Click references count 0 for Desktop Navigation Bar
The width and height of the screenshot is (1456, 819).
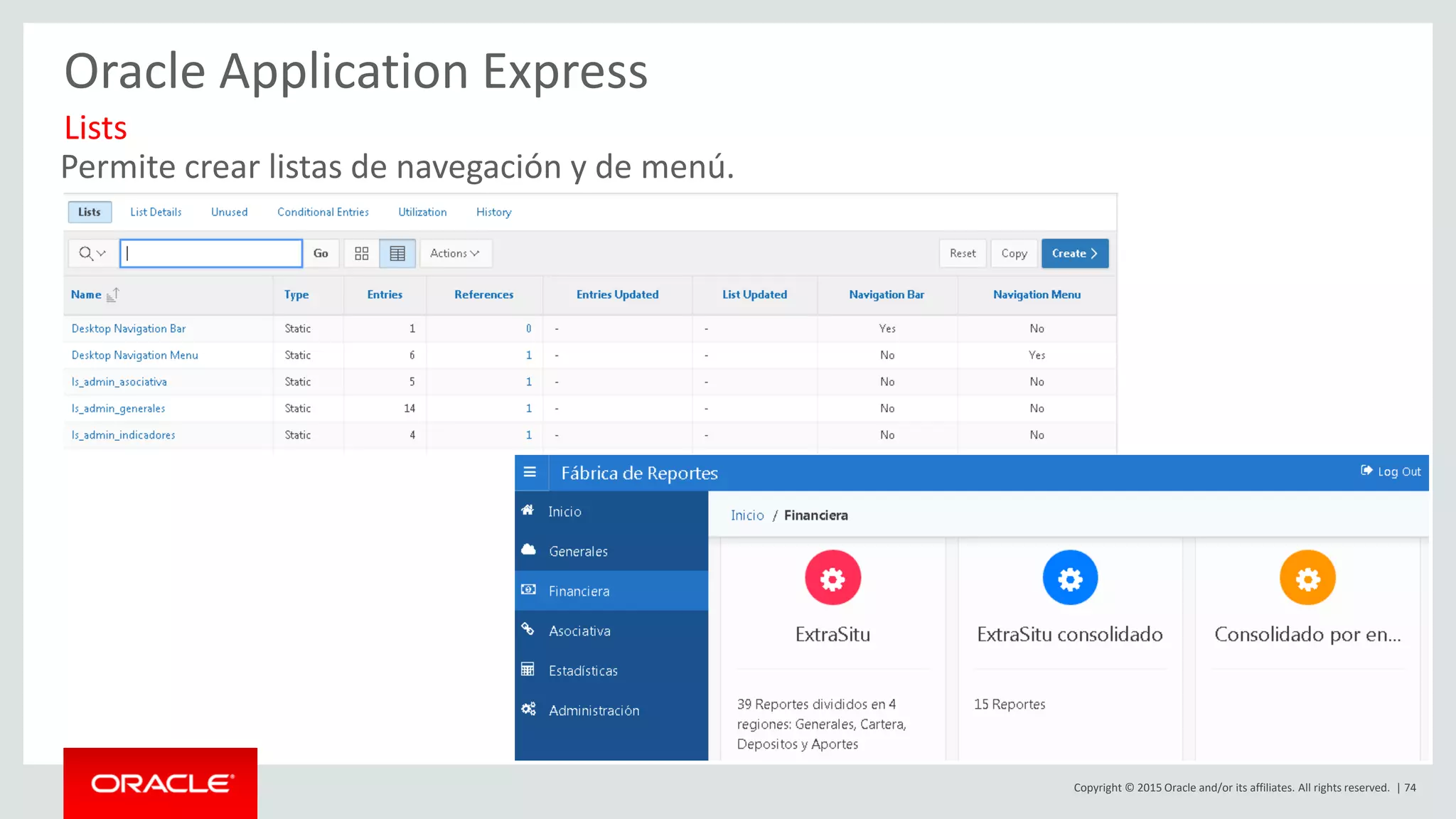pos(528,328)
